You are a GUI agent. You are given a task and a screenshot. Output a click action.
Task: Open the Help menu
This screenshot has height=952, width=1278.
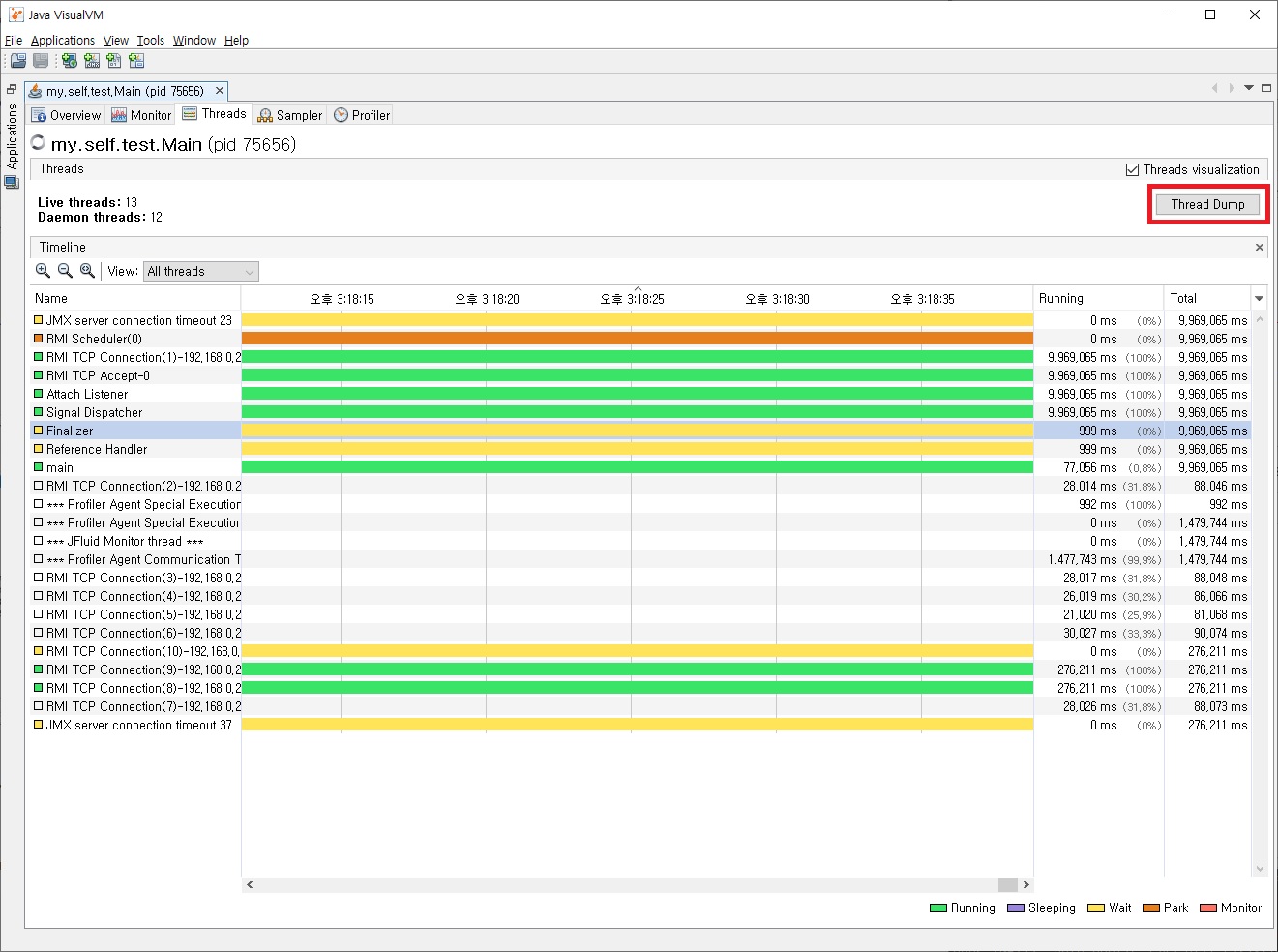pos(236,41)
